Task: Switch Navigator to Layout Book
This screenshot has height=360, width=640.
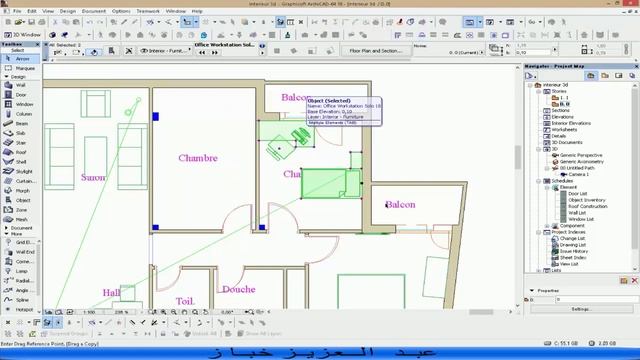Action: pyautogui.click(x=619, y=76)
